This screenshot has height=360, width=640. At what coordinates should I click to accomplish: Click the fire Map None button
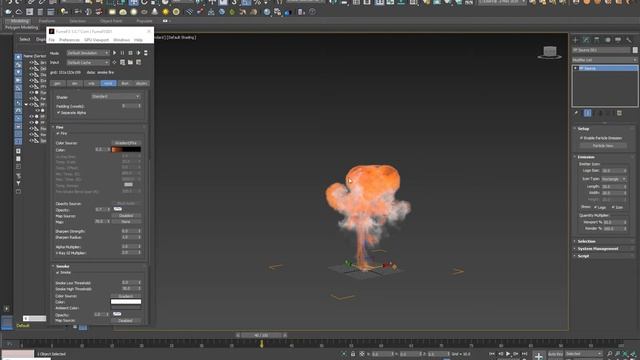pyautogui.click(x=126, y=222)
